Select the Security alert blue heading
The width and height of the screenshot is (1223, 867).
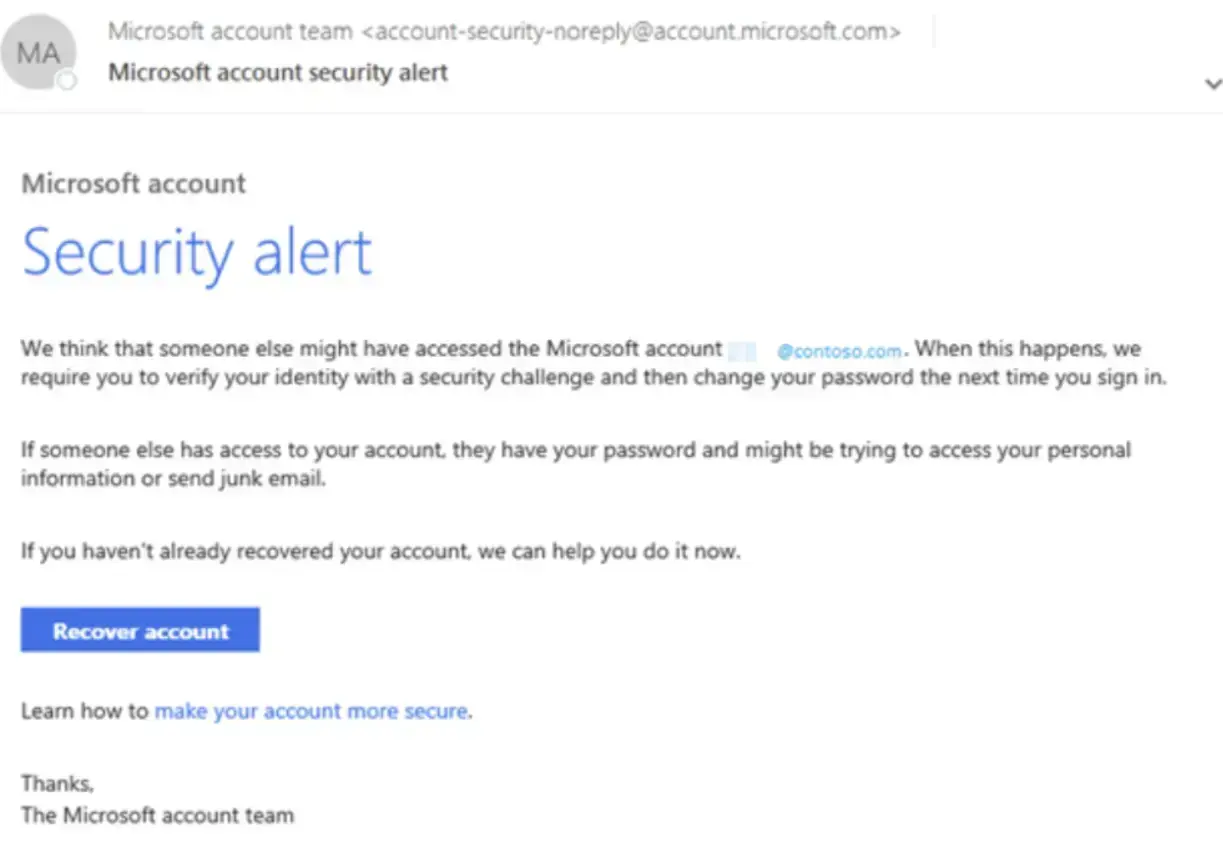[196, 252]
